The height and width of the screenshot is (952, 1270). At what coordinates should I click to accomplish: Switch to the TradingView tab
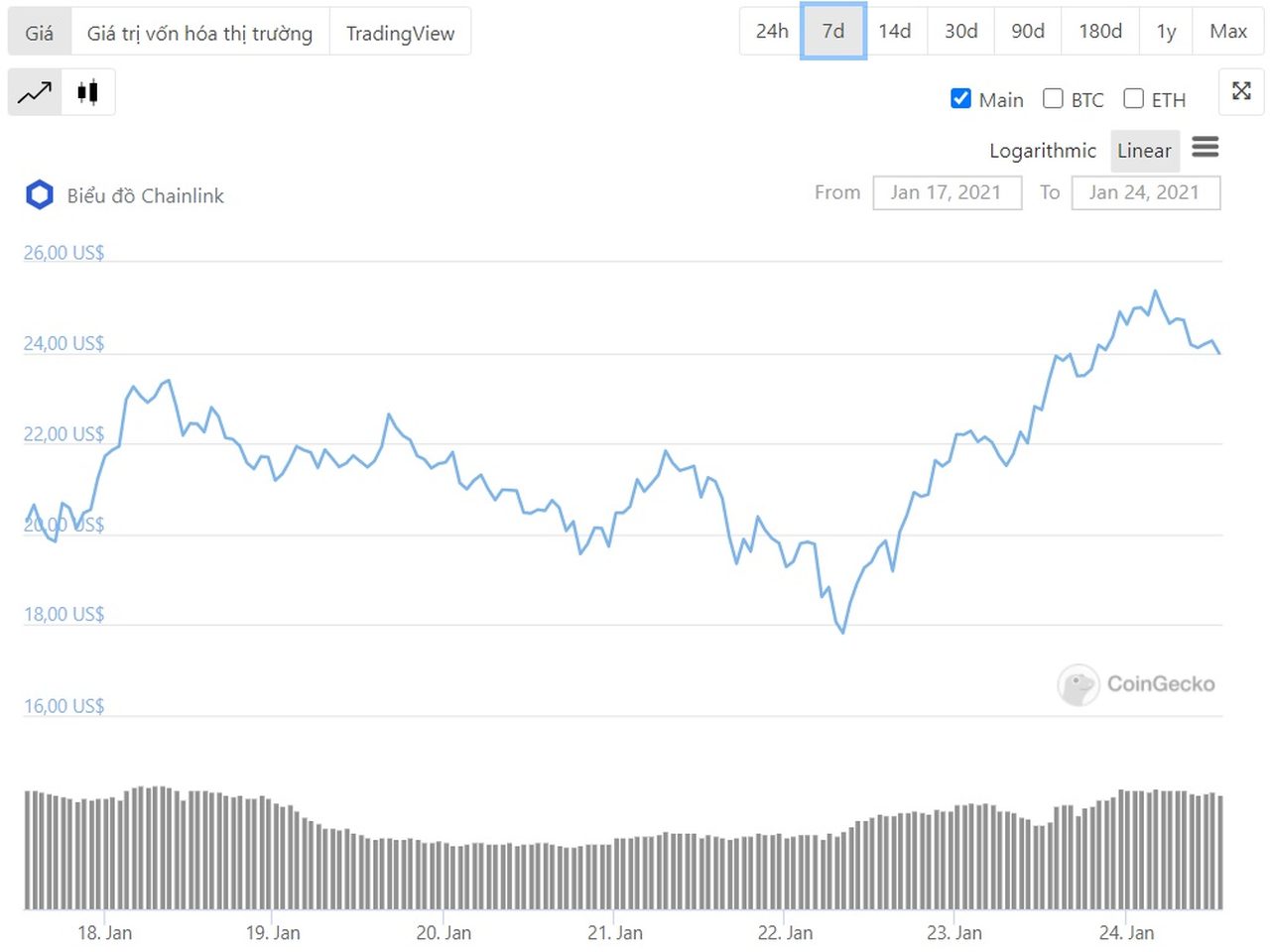(400, 33)
